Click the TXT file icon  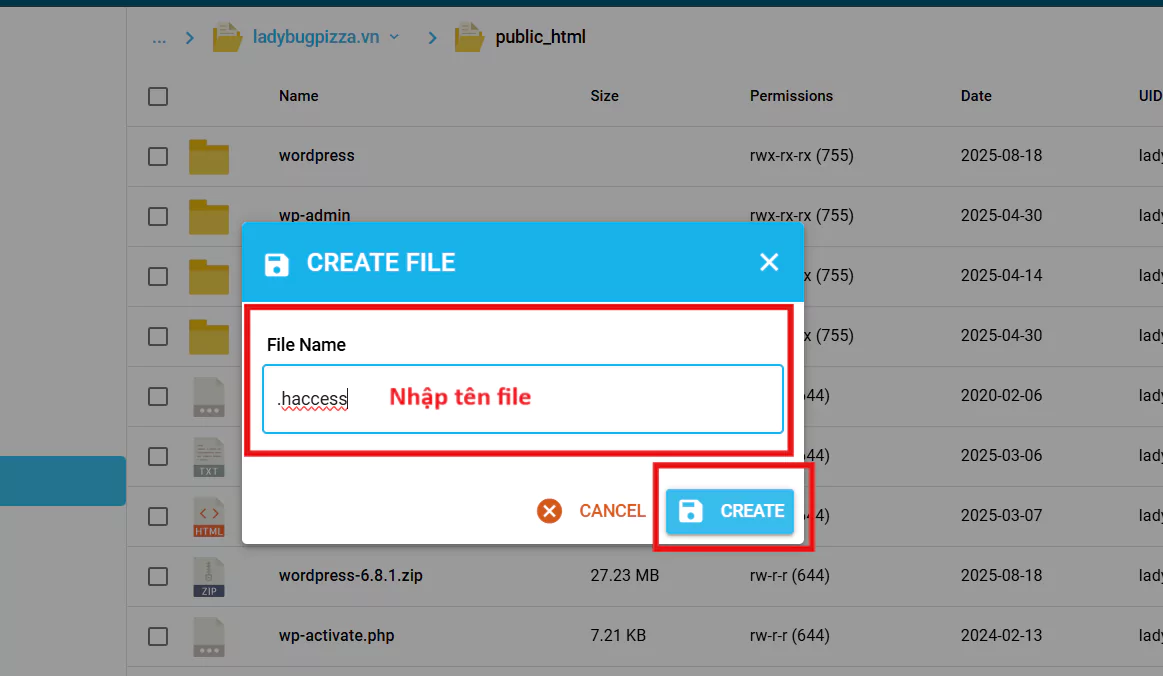208,457
